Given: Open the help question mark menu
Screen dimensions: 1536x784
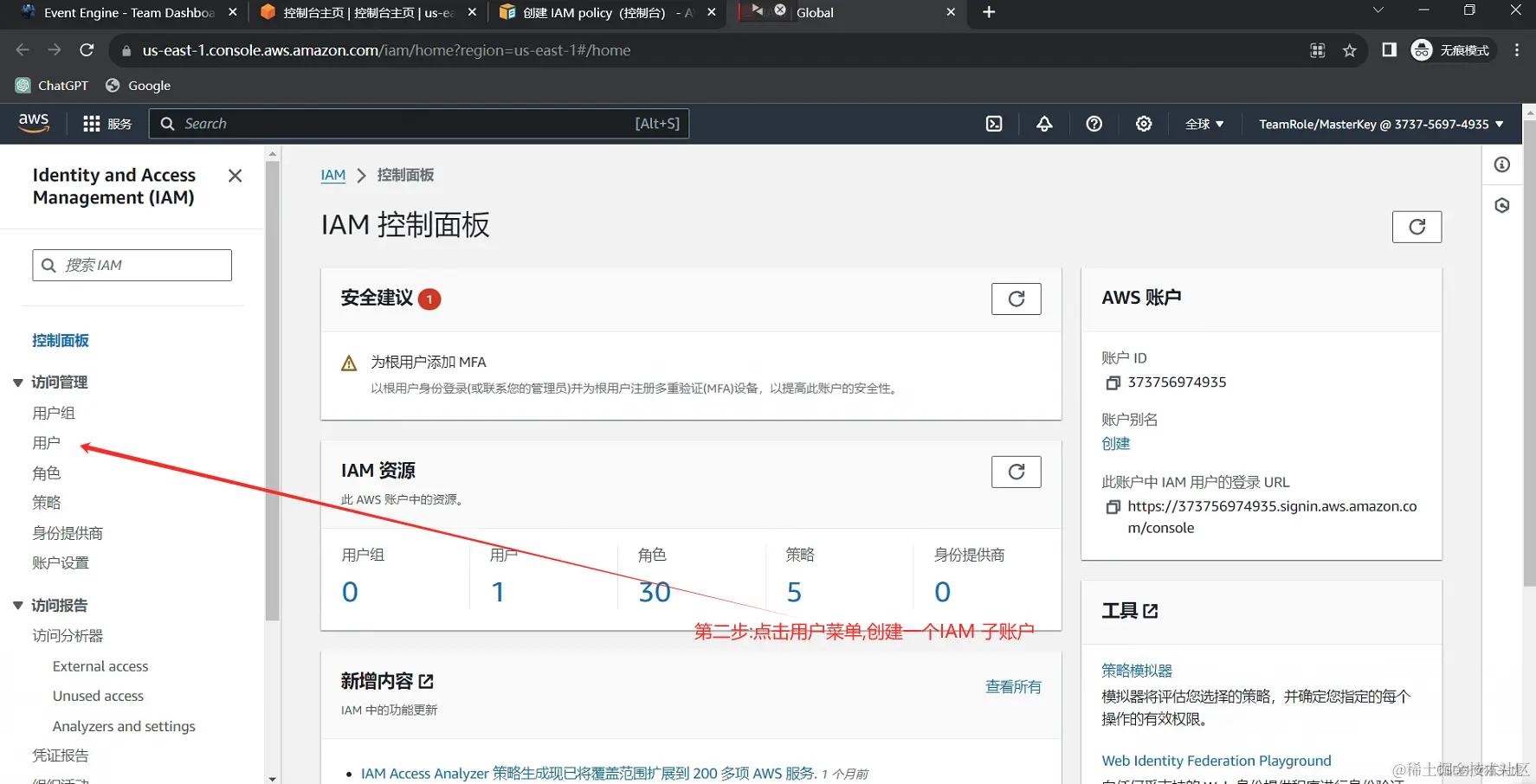Looking at the screenshot, I should [x=1094, y=124].
